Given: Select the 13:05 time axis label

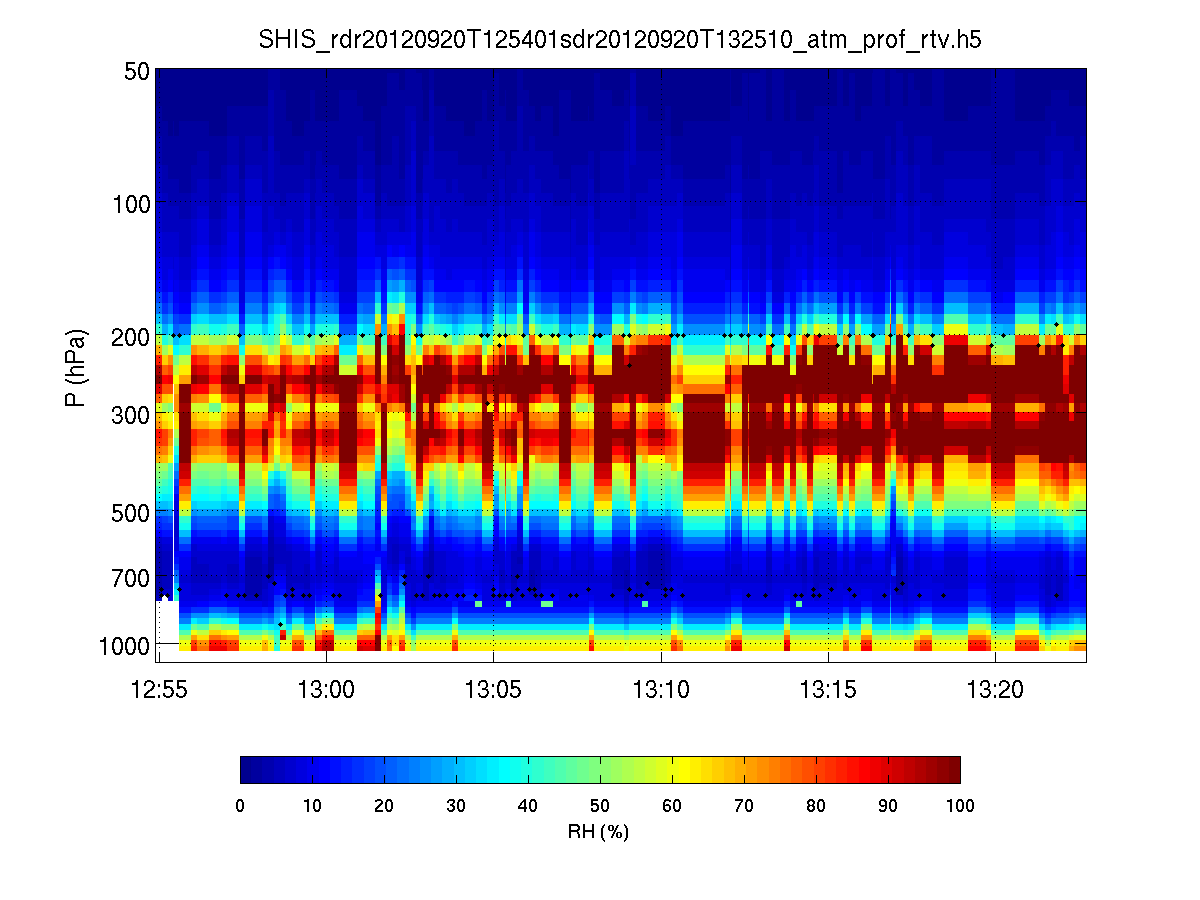Looking at the screenshot, I should click(x=494, y=688).
